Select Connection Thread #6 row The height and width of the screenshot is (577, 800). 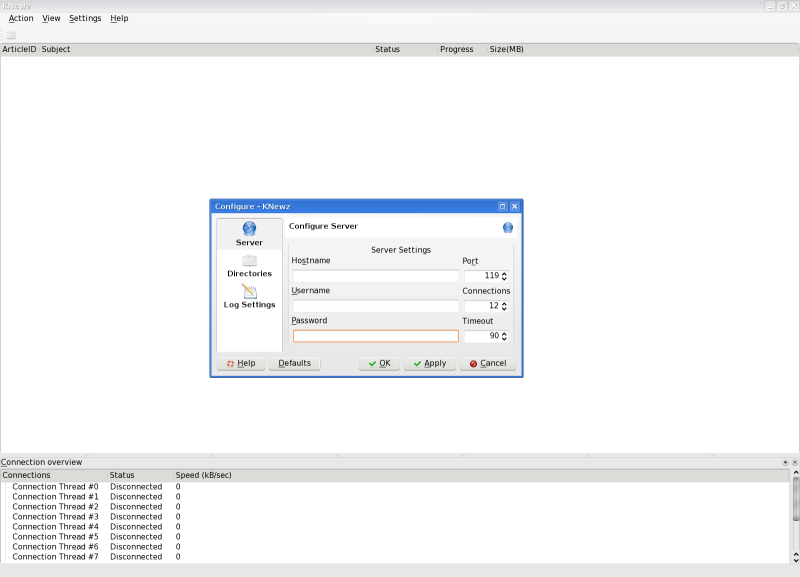[x=55, y=547]
